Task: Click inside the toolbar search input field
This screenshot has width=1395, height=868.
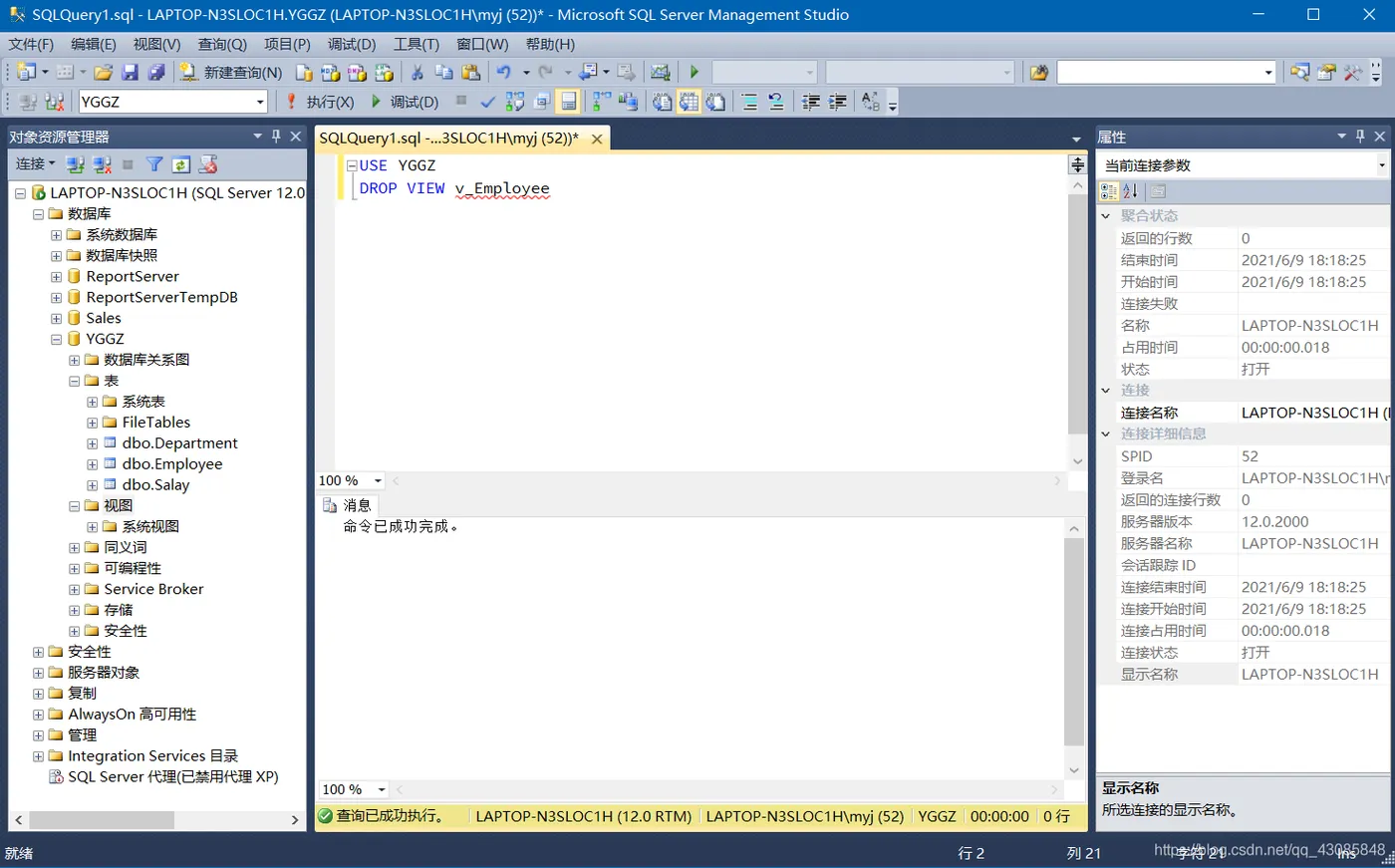Action: click(1159, 73)
